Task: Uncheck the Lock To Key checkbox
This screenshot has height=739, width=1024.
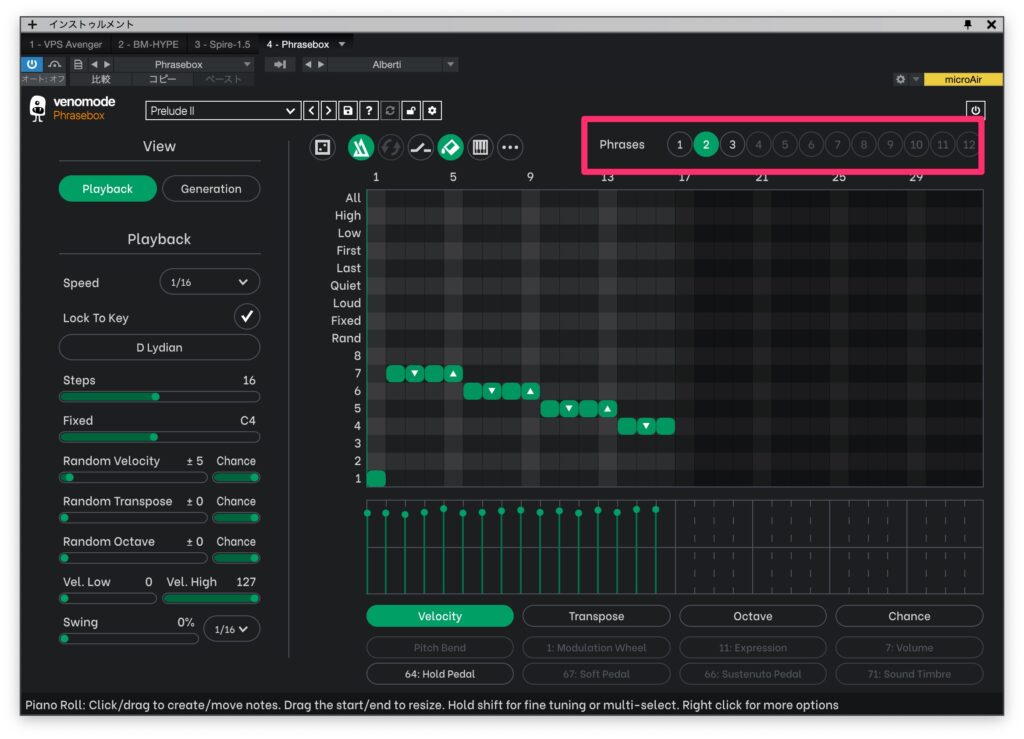Action: (246, 317)
